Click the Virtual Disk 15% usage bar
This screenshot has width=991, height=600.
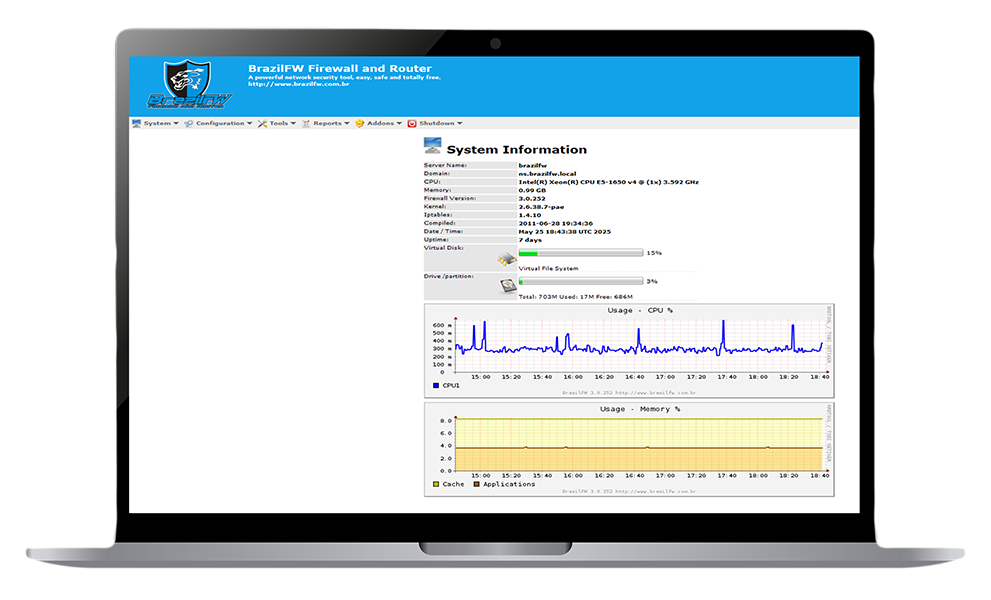(580, 253)
